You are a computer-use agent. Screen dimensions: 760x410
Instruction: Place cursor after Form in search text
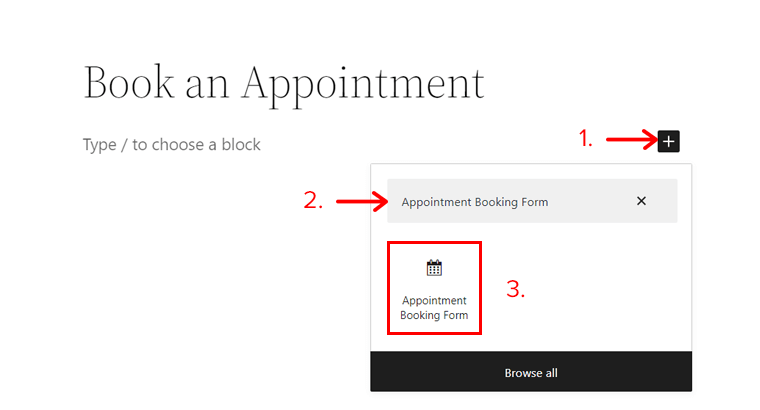(549, 202)
